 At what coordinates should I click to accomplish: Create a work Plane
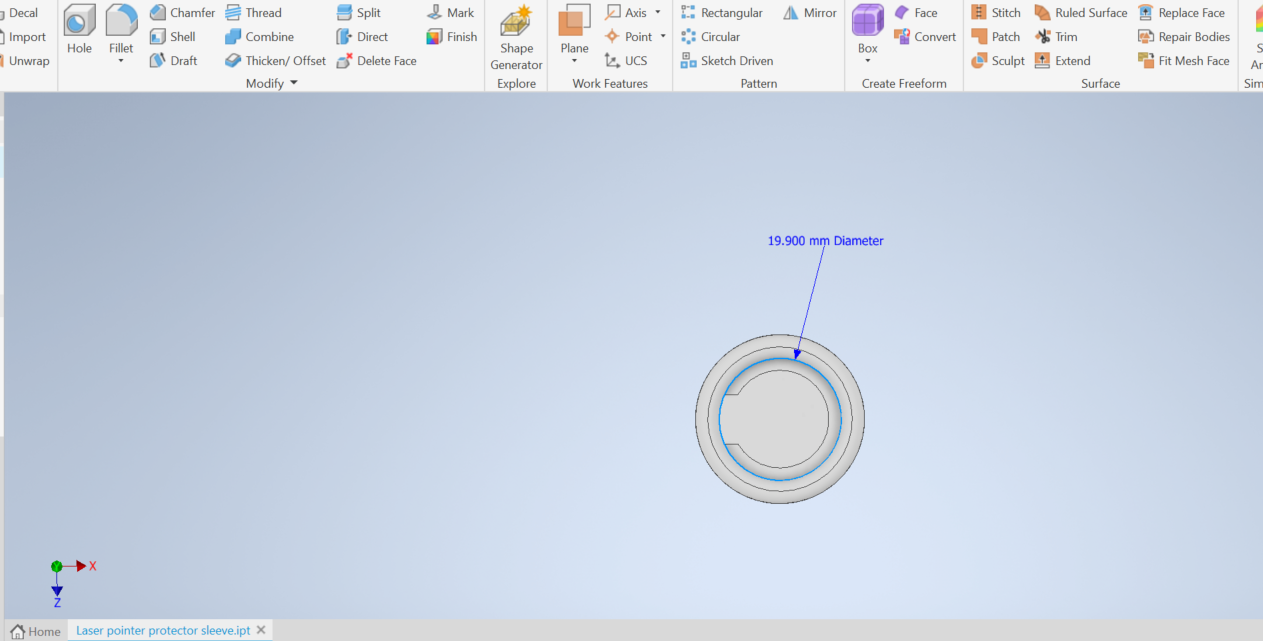[575, 27]
